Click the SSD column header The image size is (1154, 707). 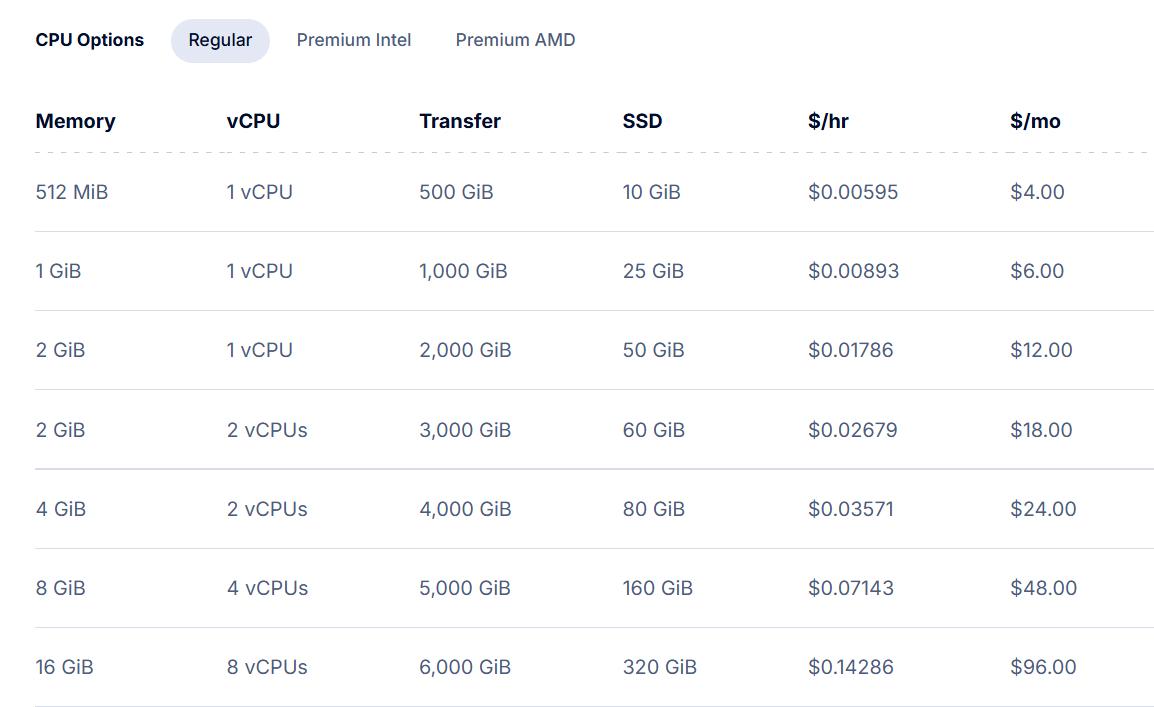(x=642, y=121)
